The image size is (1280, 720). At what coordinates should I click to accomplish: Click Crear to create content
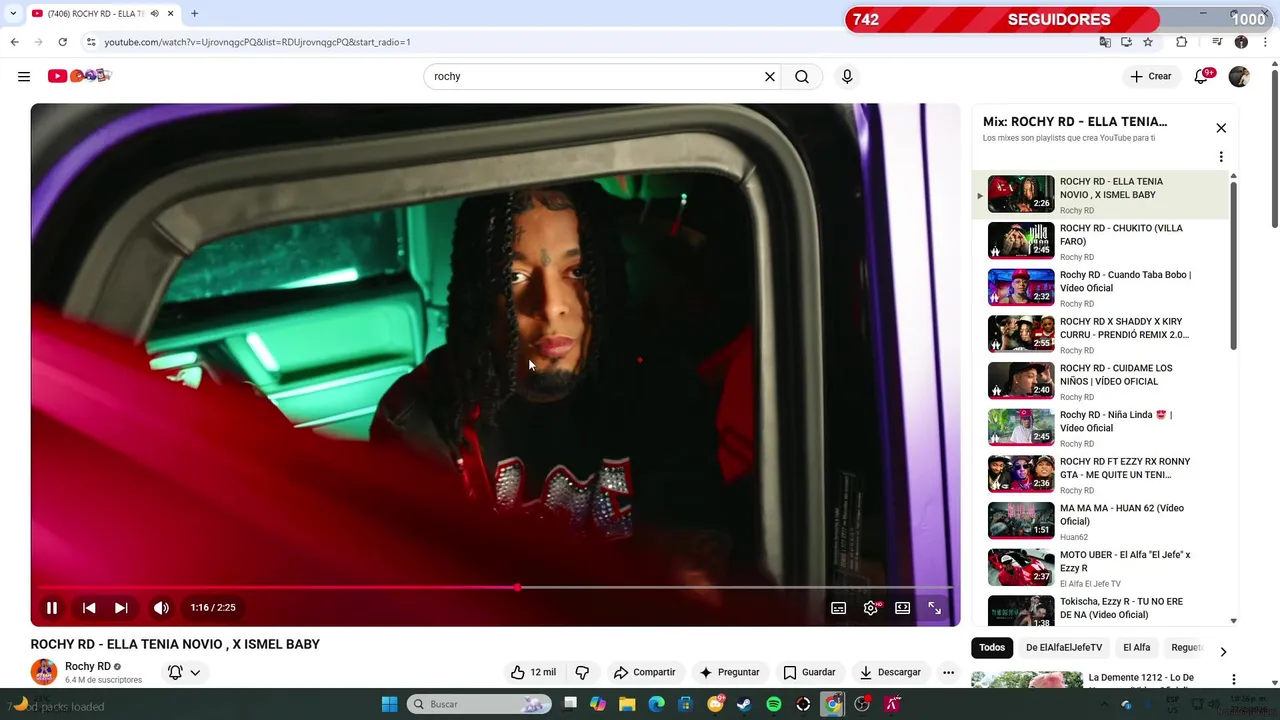[1151, 76]
